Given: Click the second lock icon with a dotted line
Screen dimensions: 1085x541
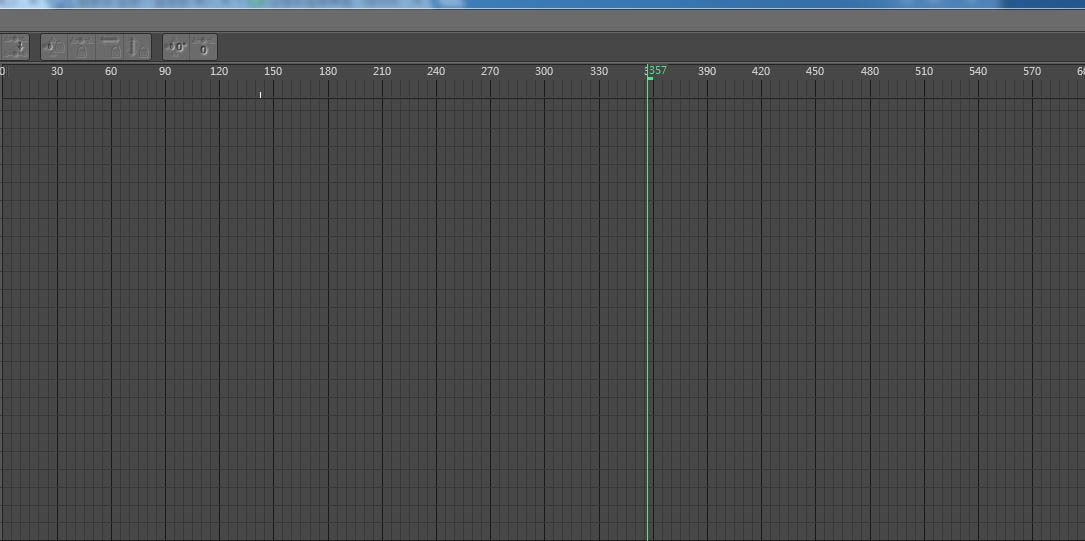Looking at the screenshot, I should click(82, 47).
